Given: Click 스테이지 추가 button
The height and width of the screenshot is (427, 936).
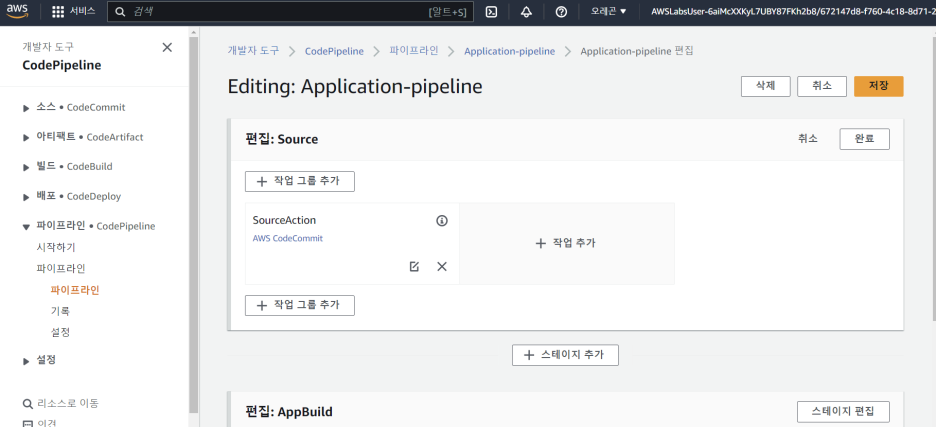Looking at the screenshot, I should coord(565,355).
